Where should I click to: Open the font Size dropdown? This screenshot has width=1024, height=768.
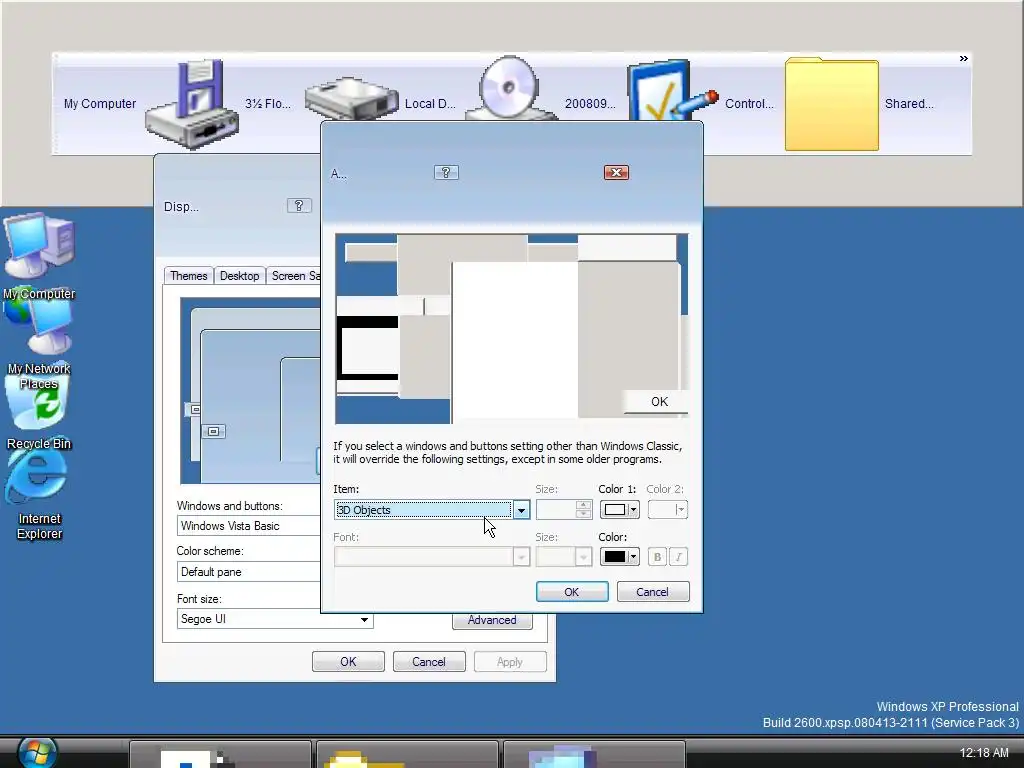point(564,557)
